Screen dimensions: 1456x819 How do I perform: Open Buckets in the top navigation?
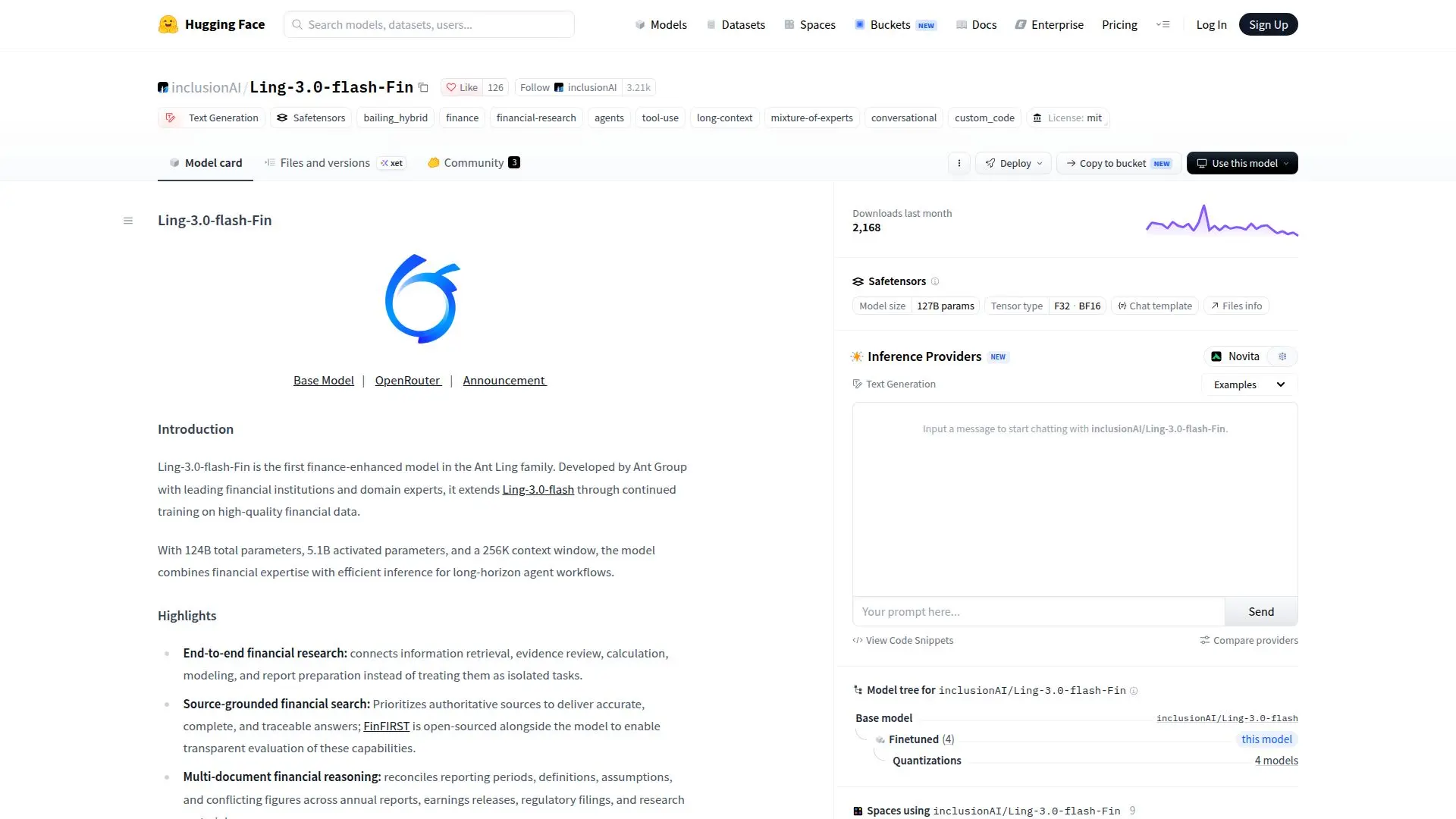[896, 24]
